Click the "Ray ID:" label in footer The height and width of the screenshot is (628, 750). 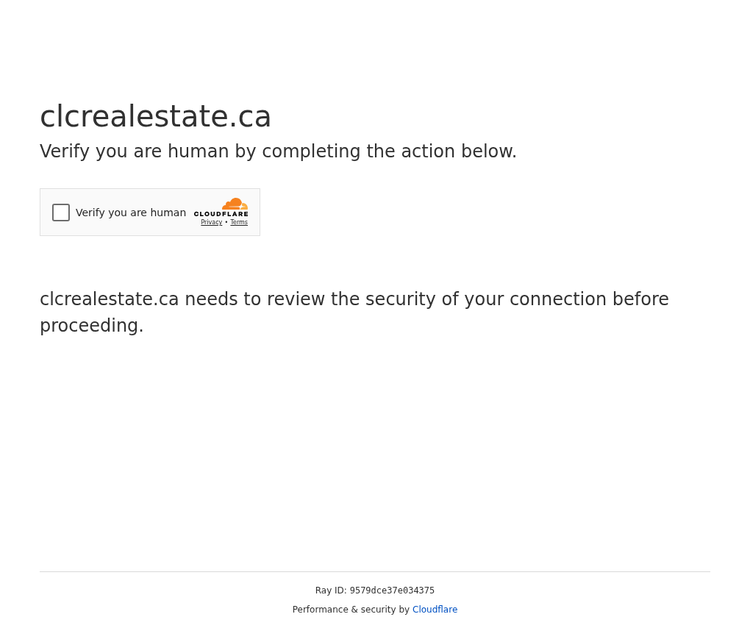point(331,591)
